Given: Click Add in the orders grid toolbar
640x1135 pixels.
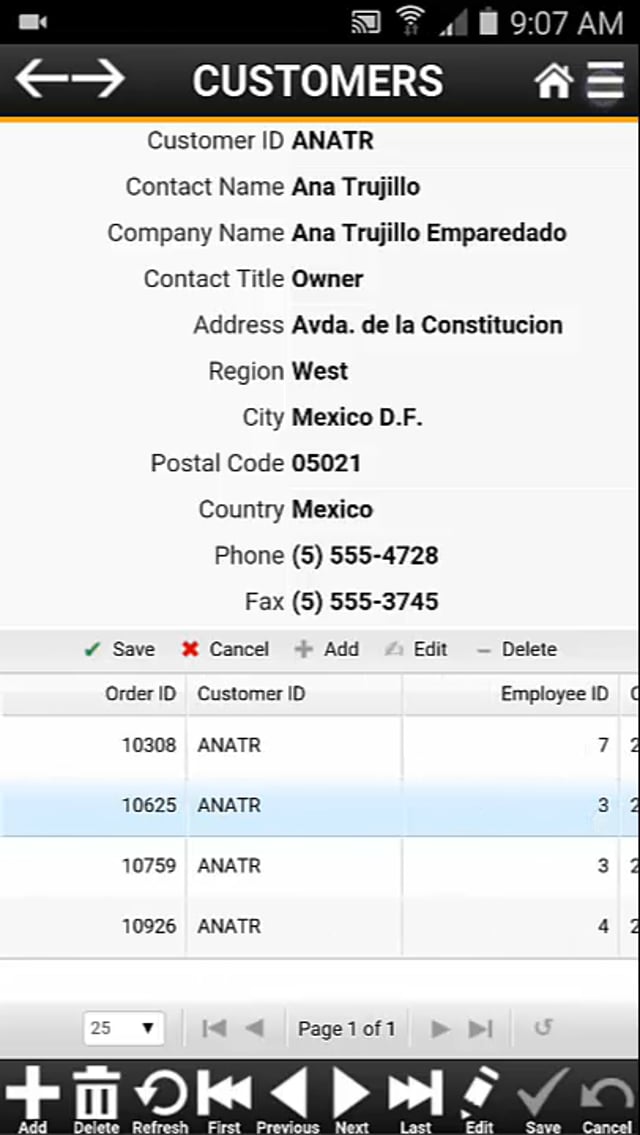Looking at the screenshot, I should tap(327, 649).
